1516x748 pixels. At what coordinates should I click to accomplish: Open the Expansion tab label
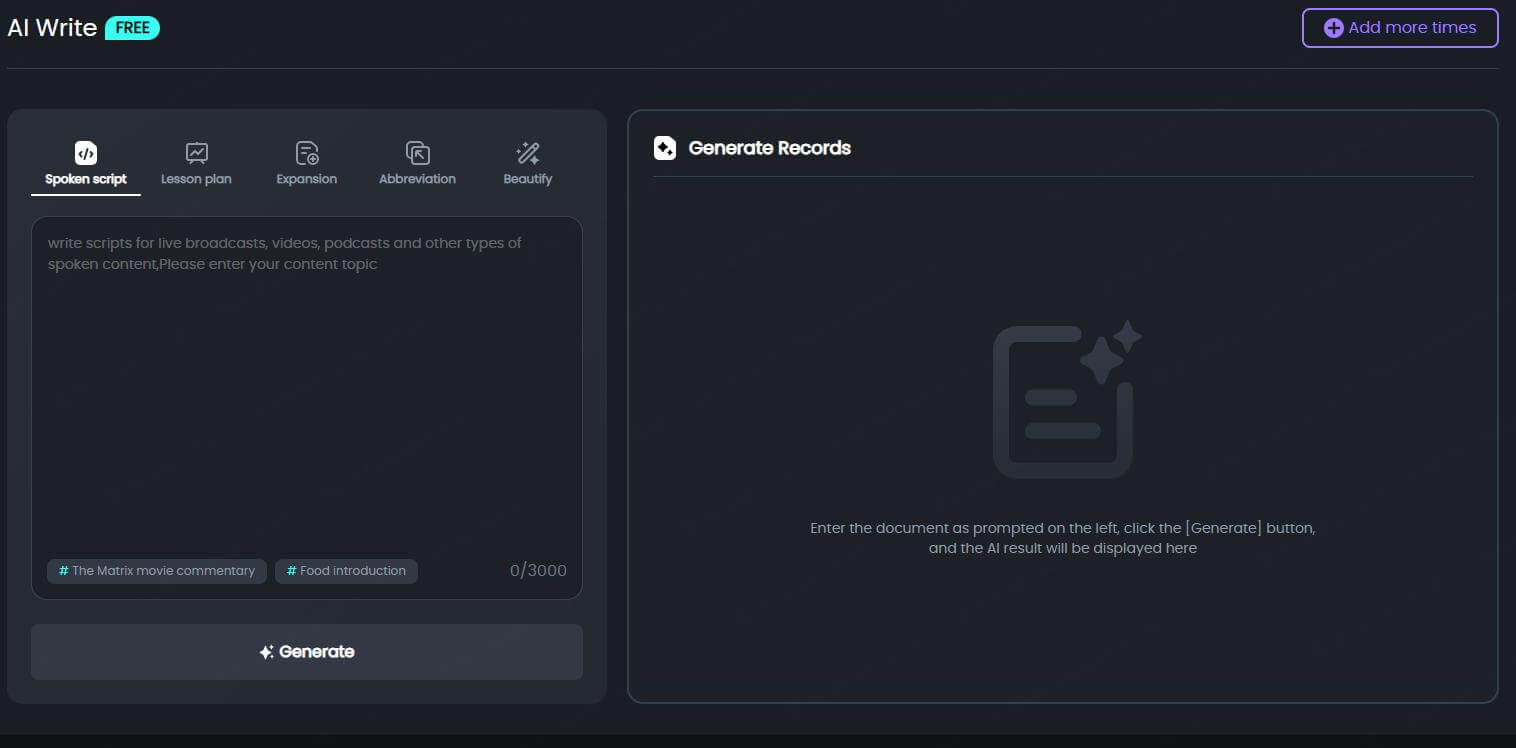point(307,179)
